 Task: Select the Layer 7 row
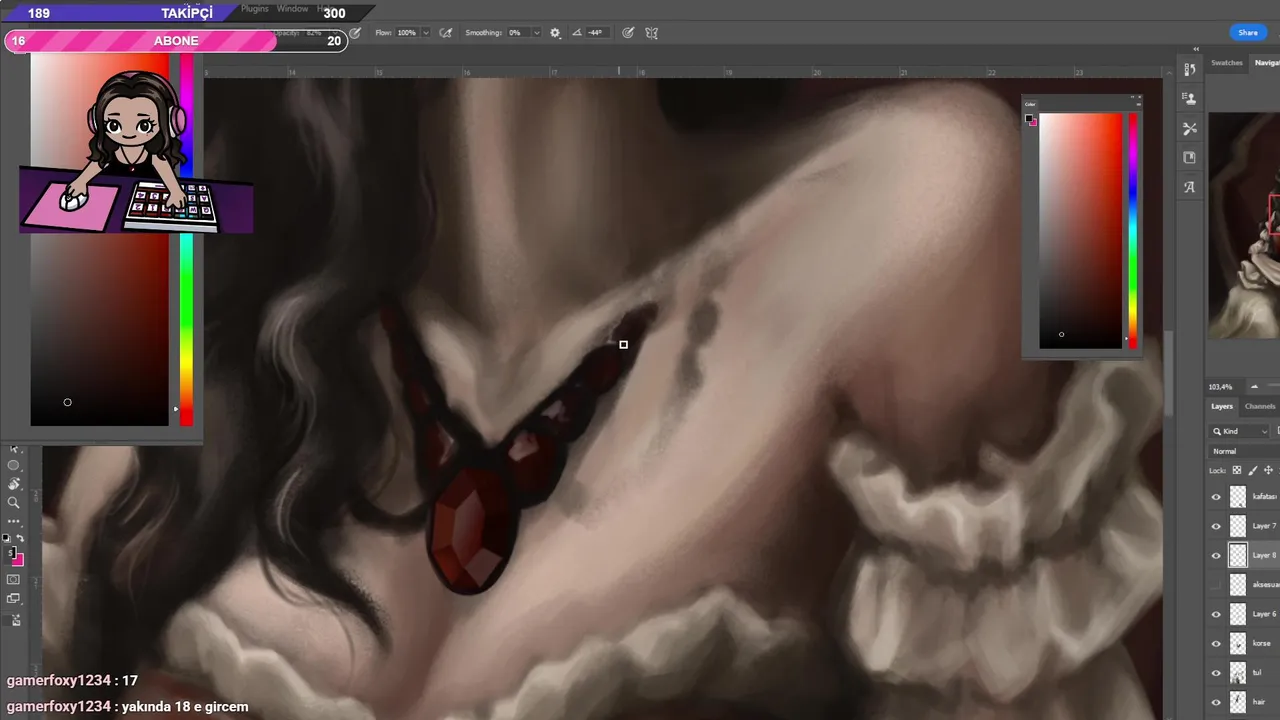click(1244, 526)
